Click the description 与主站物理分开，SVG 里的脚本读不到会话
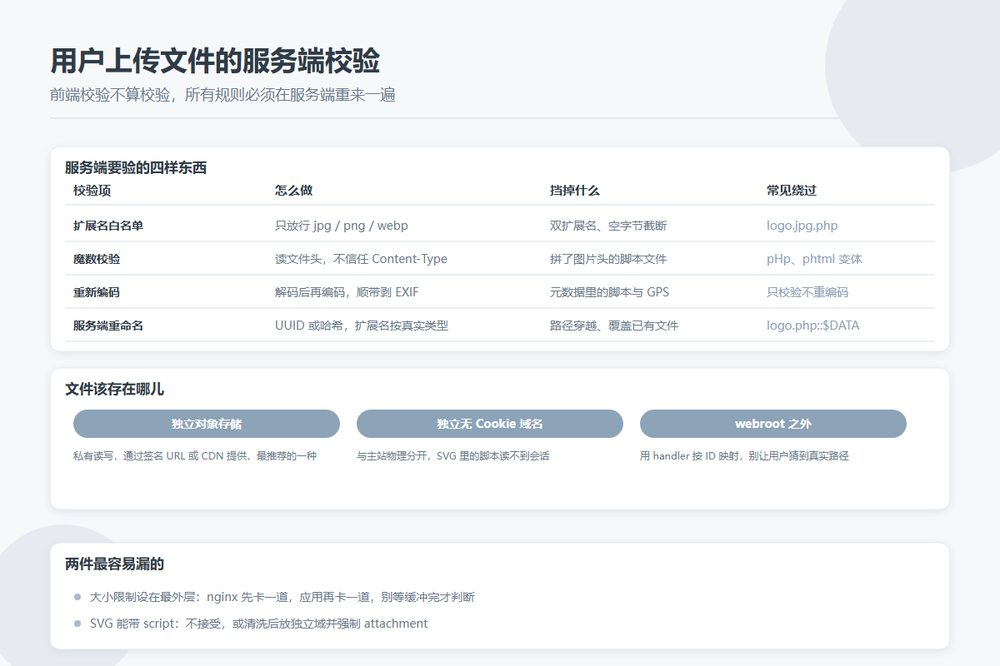The width and height of the screenshot is (1000, 666). point(453,455)
